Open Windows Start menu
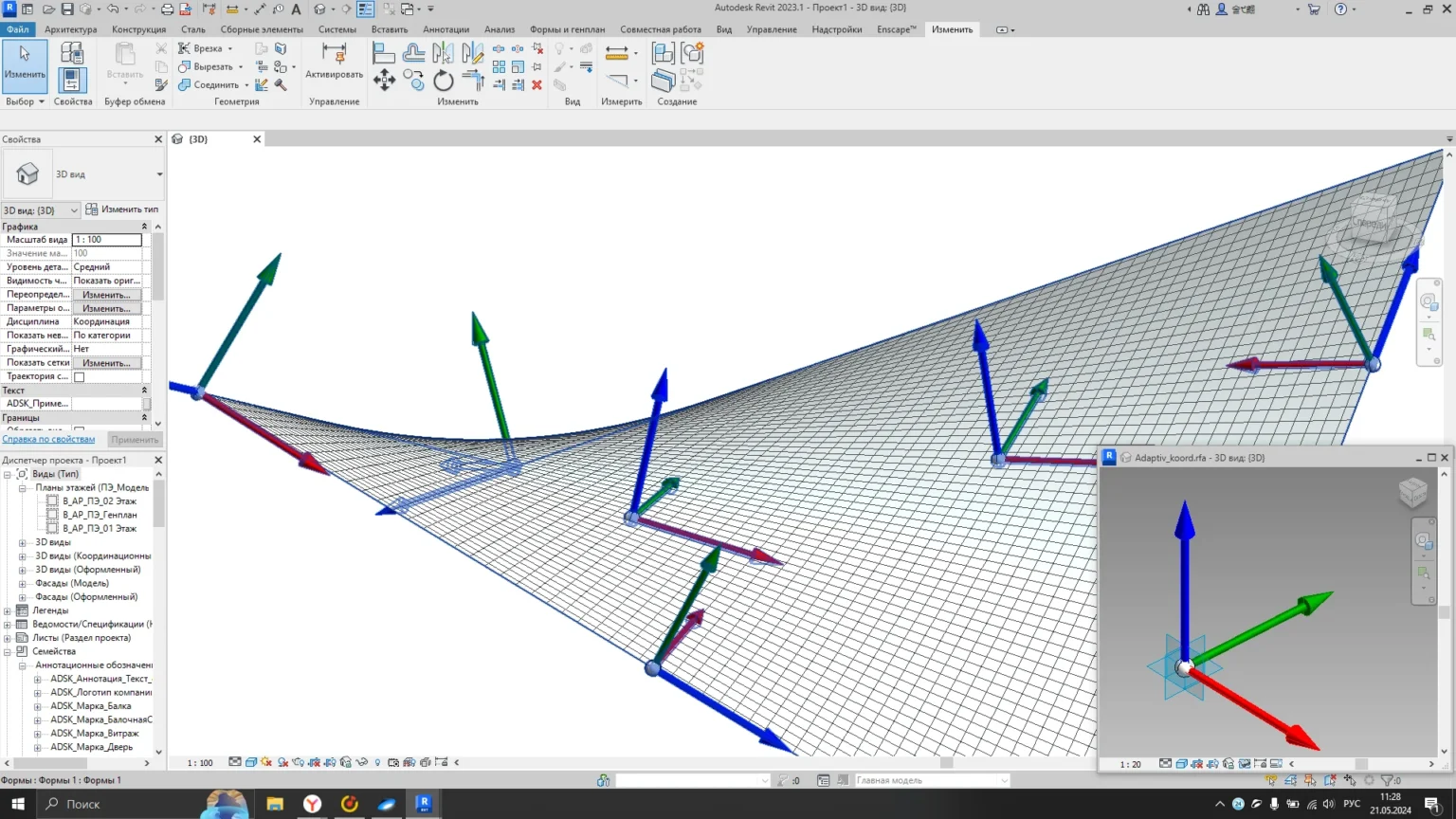Image resolution: width=1456 pixels, height=819 pixels. point(17,804)
